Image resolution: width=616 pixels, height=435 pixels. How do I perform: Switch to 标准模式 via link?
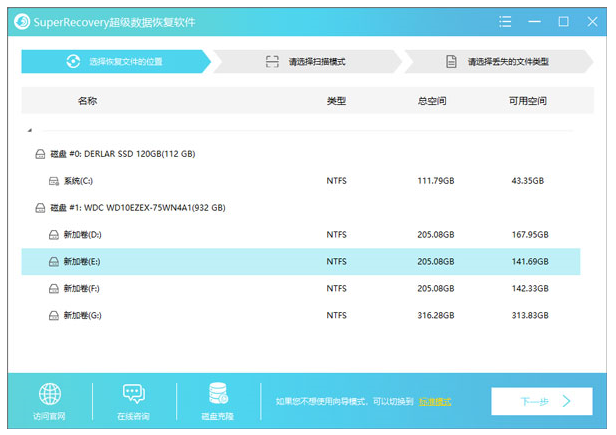coord(435,402)
